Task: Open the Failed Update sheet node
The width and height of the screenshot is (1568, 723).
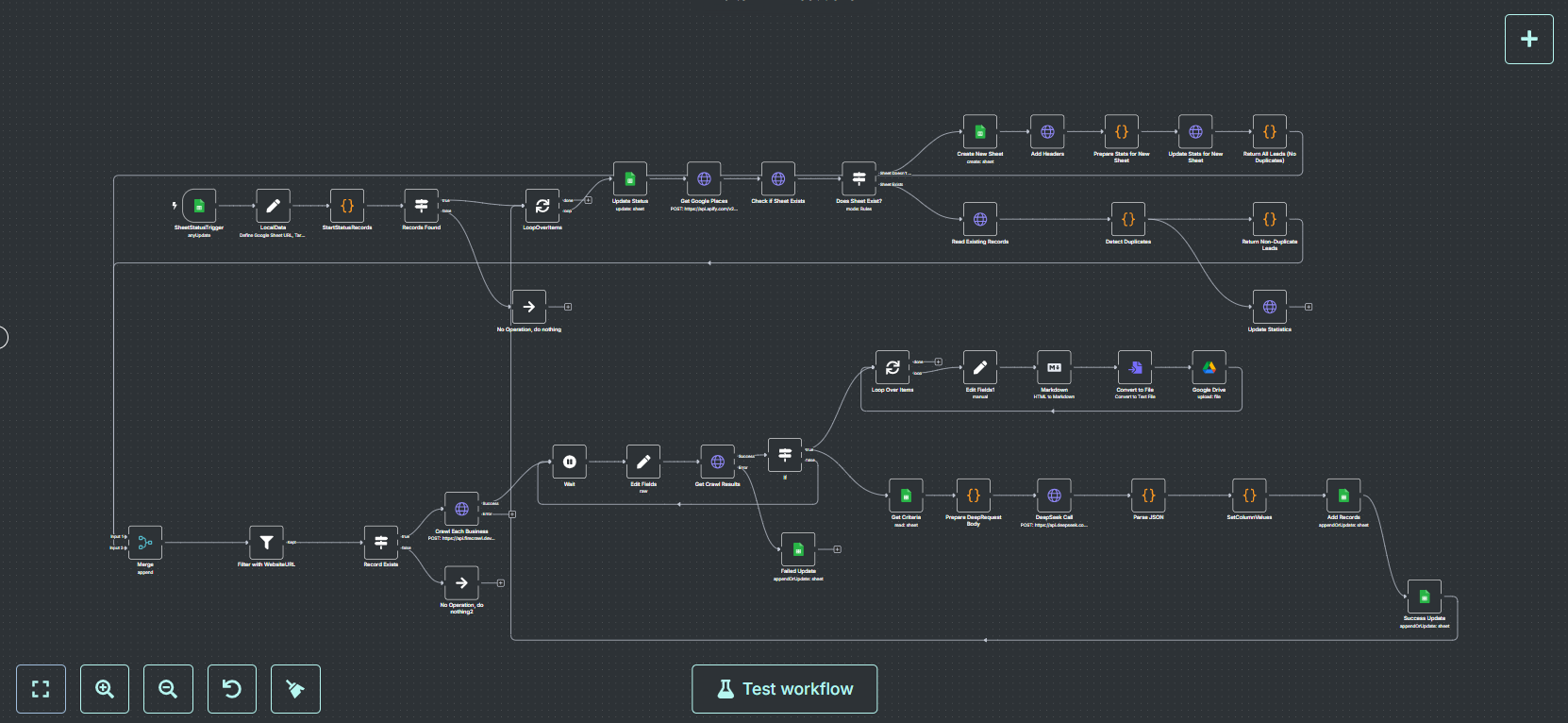Action: click(798, 549)
